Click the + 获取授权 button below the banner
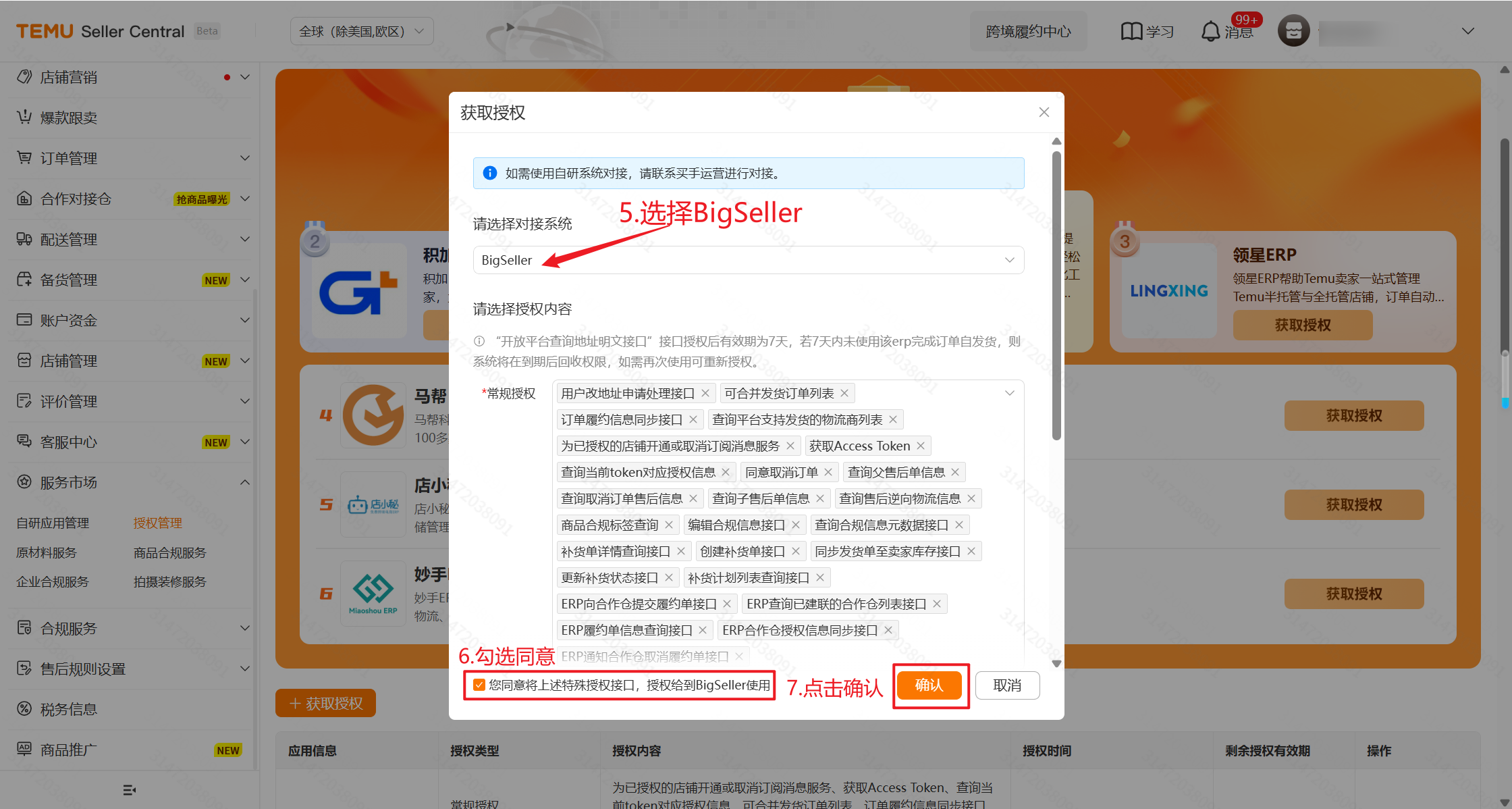Image resolution: width=1512 pixels, height=809 pixels. (326, 704)
